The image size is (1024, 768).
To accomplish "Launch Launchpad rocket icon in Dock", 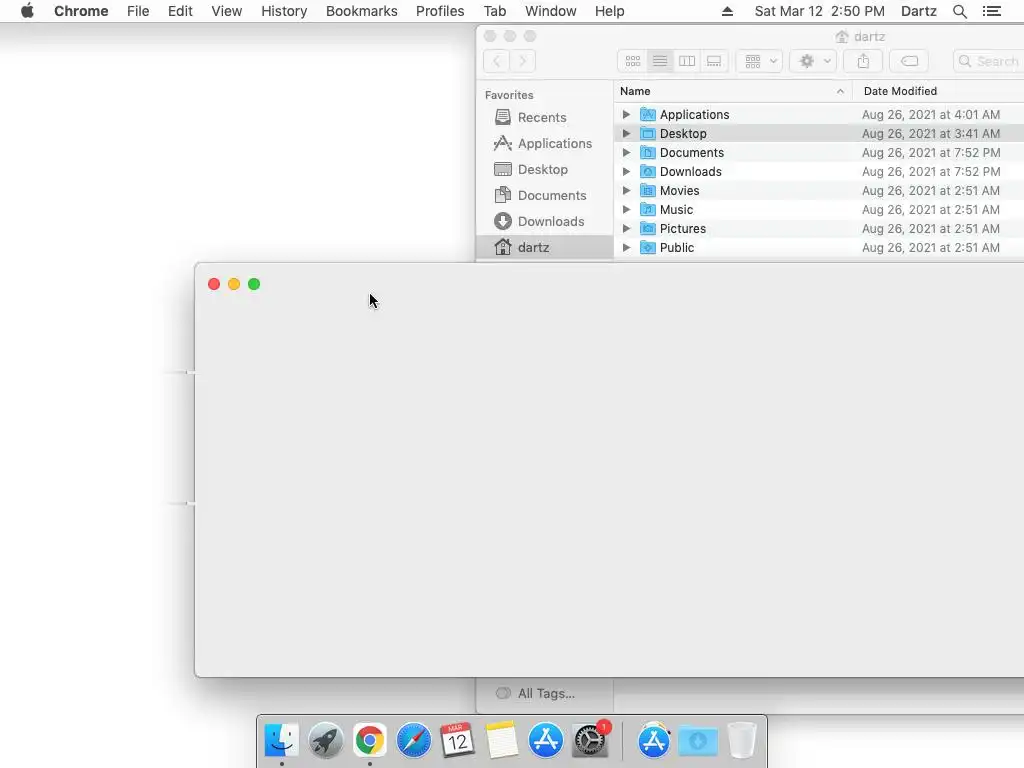I will coord(325,741).
